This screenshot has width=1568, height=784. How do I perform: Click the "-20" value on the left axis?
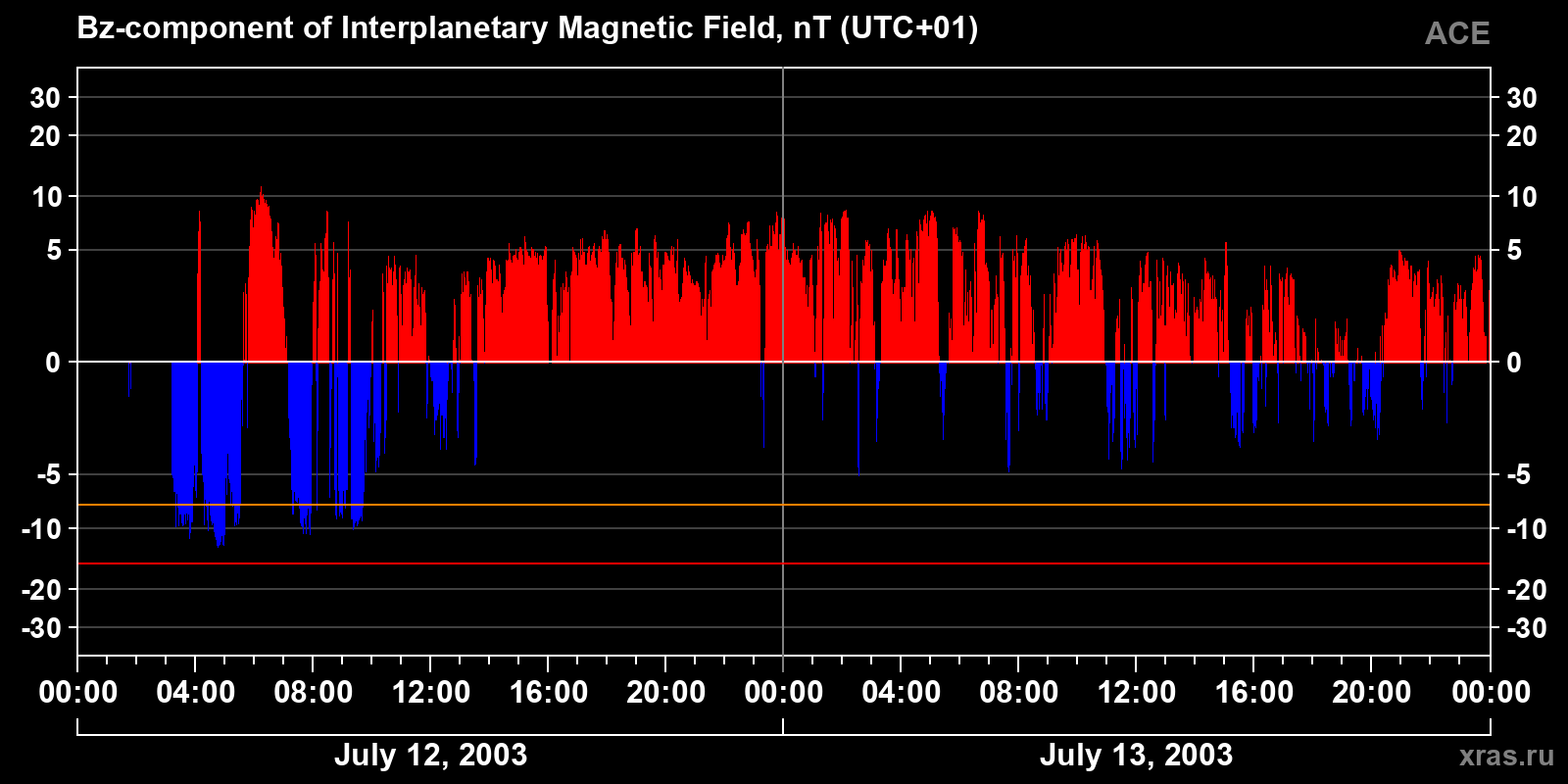click(41, 590)
